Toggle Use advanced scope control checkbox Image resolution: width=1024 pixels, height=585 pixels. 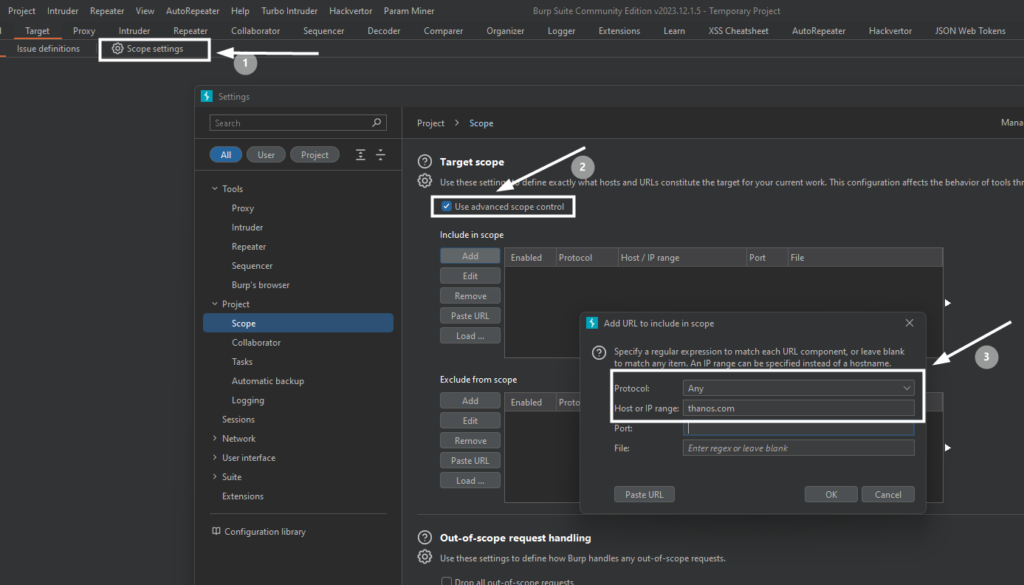(447, 206)
